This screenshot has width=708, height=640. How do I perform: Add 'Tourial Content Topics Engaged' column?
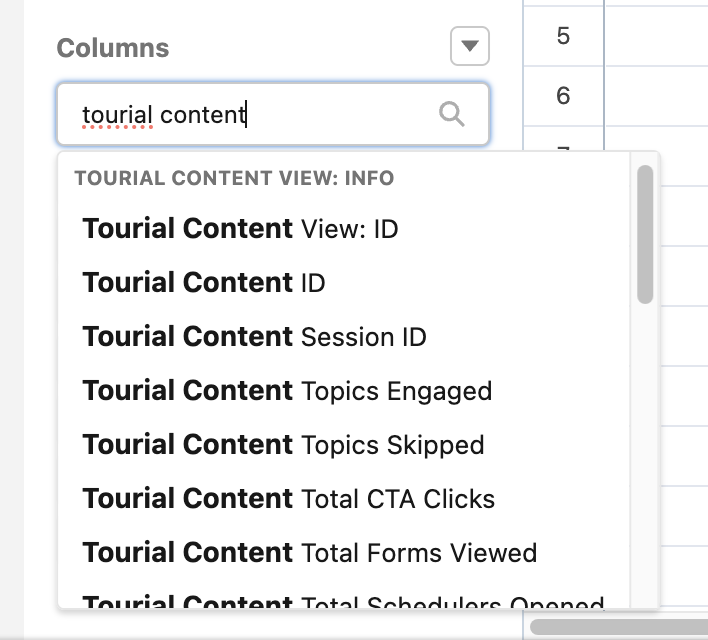pyautogui.click(x=287, y=391)
